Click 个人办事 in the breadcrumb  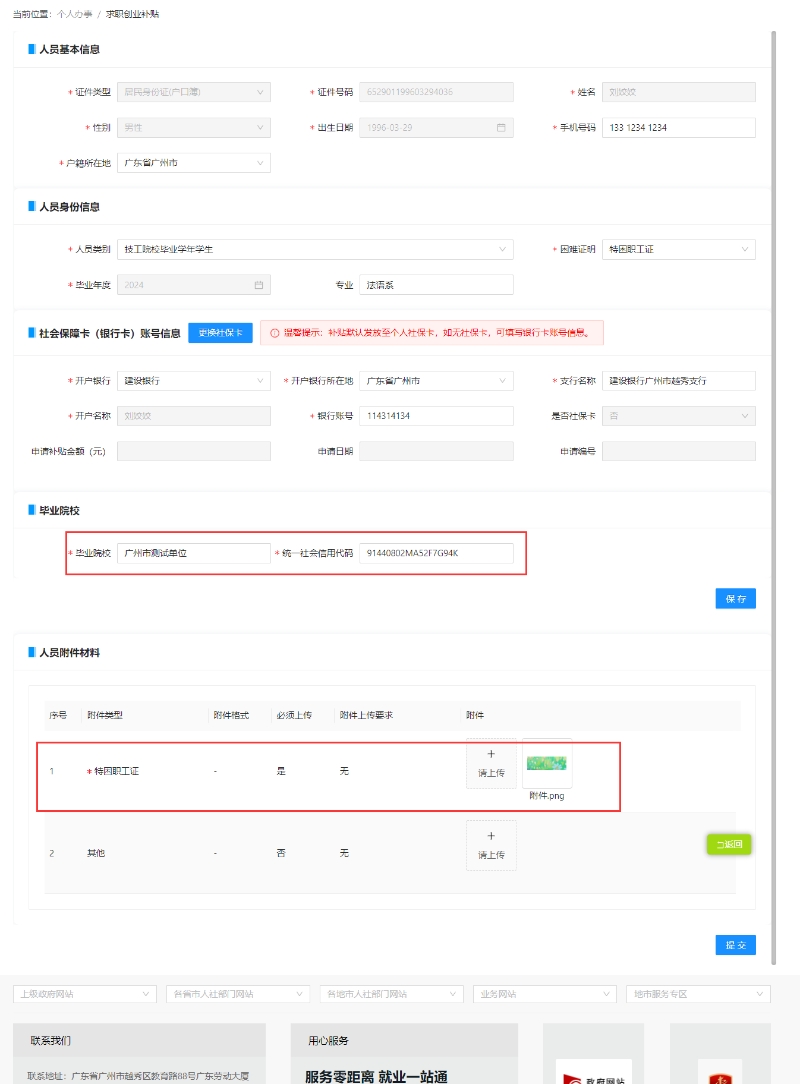74,14
